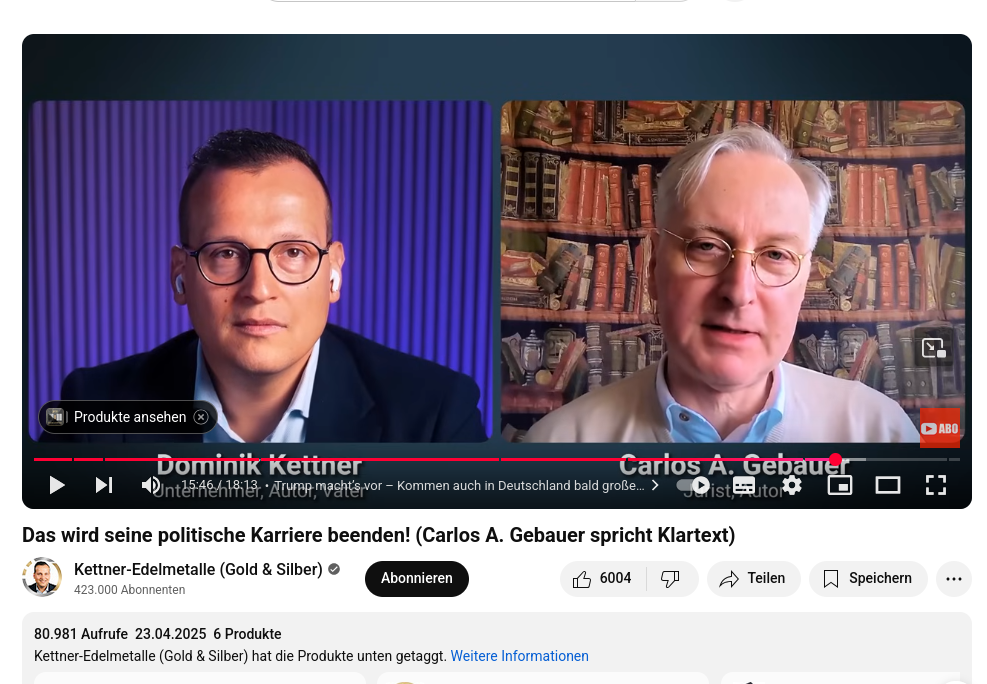Toggle the autoplay switch
987x684 pixels.
693,485
